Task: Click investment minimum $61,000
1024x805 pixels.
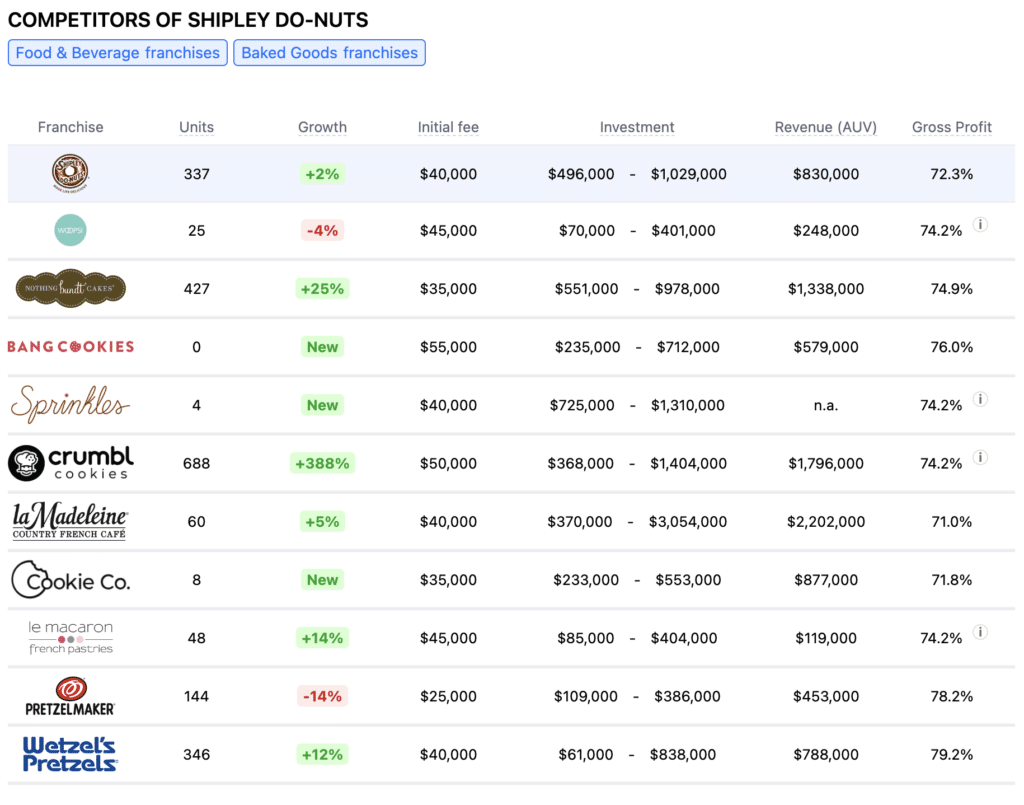Action: [x=586, y=754]
